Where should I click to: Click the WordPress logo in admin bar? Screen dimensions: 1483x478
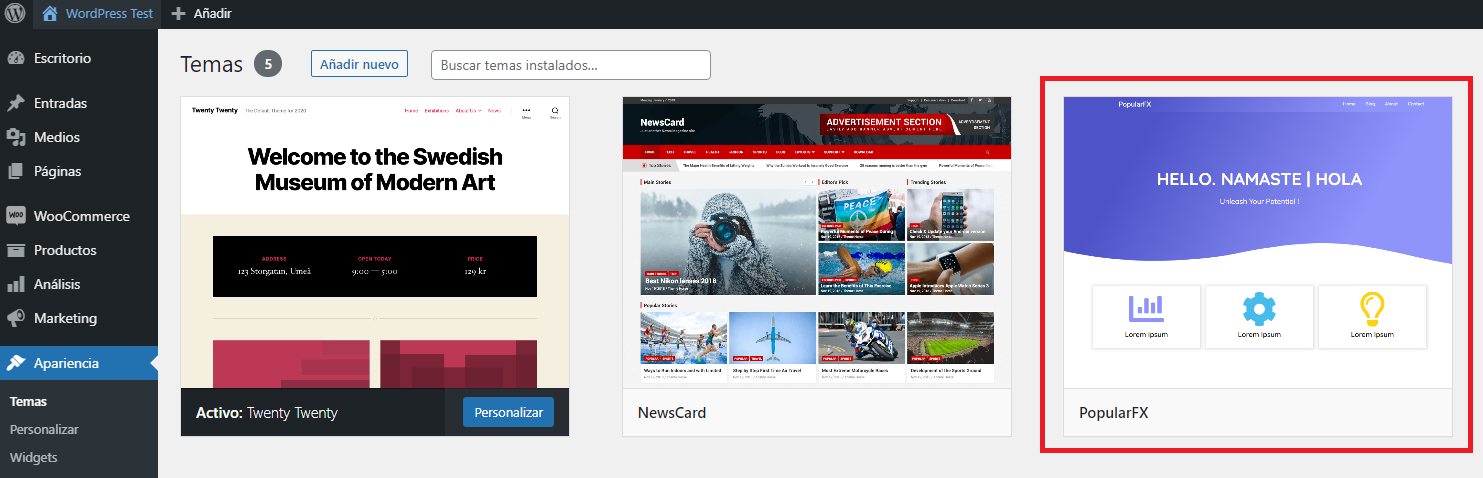click(x=16, y=14)
